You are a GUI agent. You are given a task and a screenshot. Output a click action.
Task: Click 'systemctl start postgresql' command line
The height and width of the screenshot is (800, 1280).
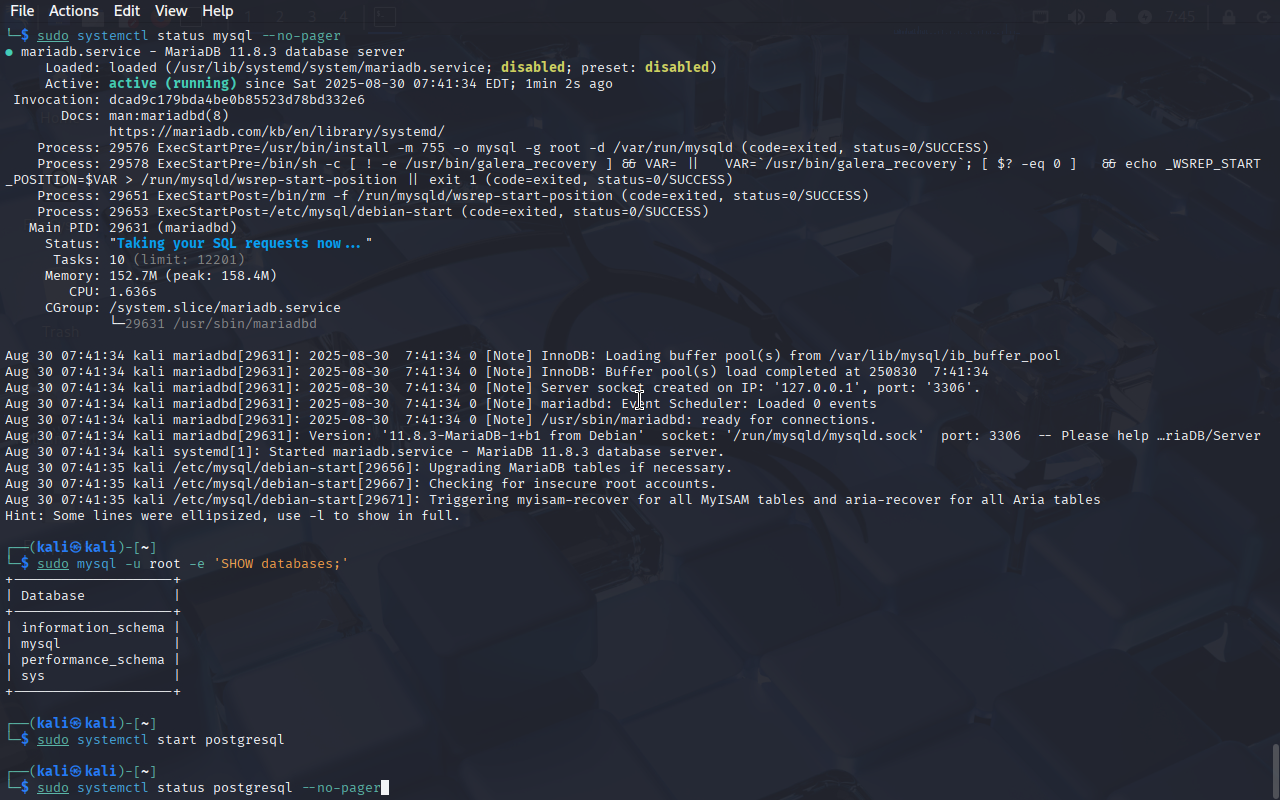click(x=161, y=740)
